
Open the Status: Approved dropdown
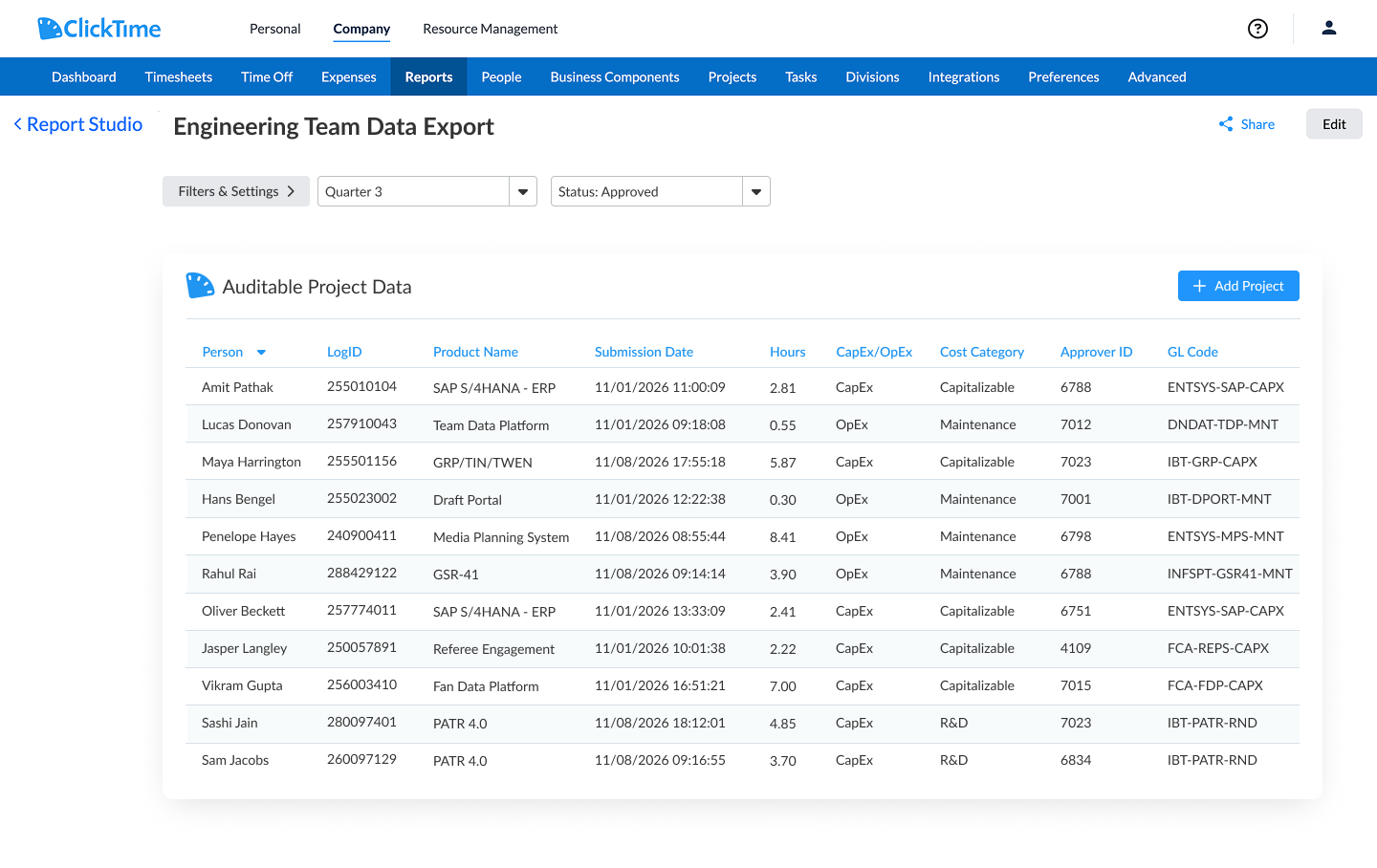coord(755,191)
